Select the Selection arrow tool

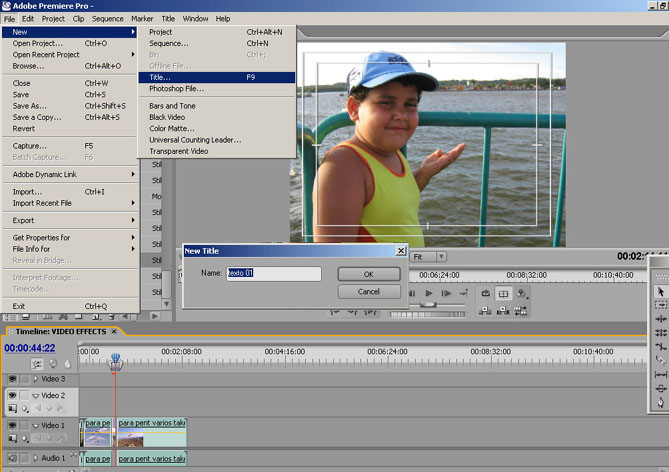tap(661, 291)
